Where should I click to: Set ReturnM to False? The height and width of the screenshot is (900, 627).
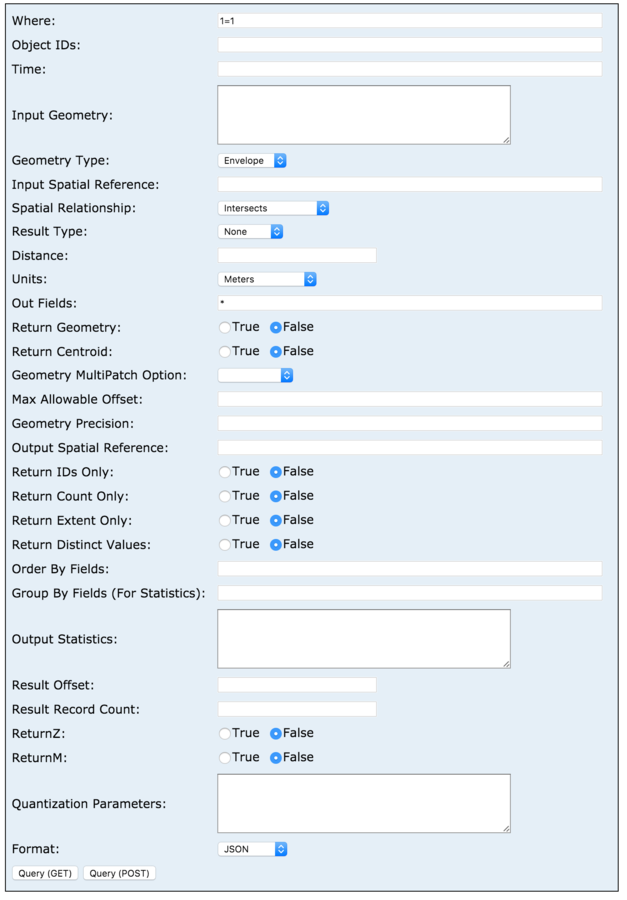point(276,758)
